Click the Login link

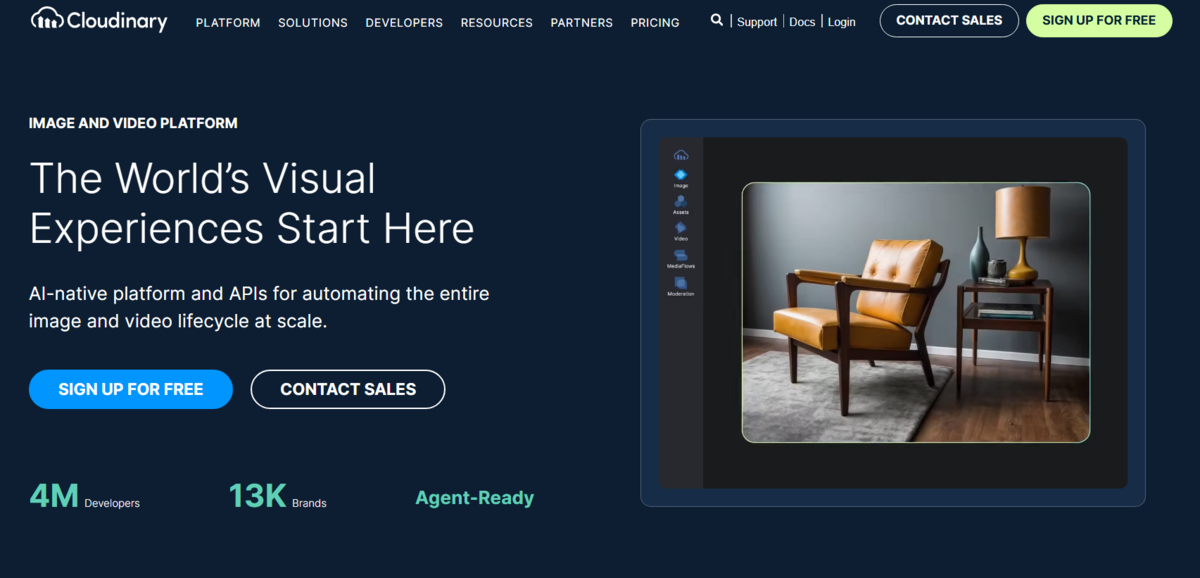click(841, 22)
